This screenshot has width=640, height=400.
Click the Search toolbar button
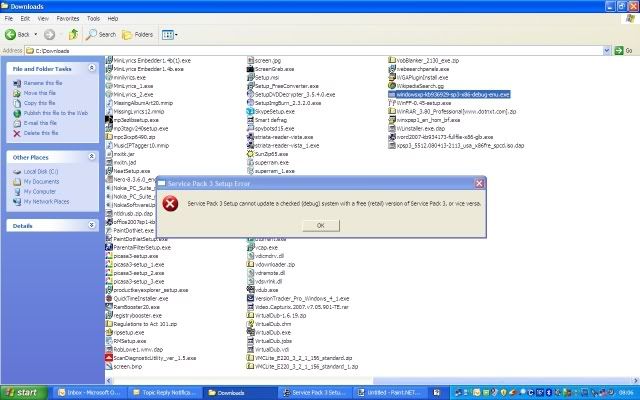point(101,35)
